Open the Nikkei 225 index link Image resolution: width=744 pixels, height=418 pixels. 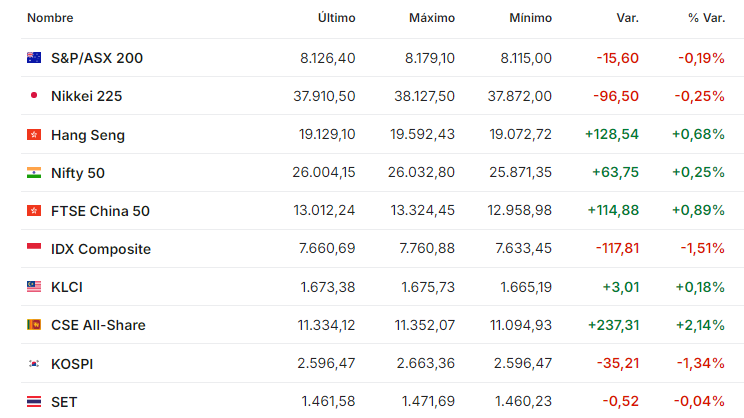pyautogui.click(x=86, y=96)
